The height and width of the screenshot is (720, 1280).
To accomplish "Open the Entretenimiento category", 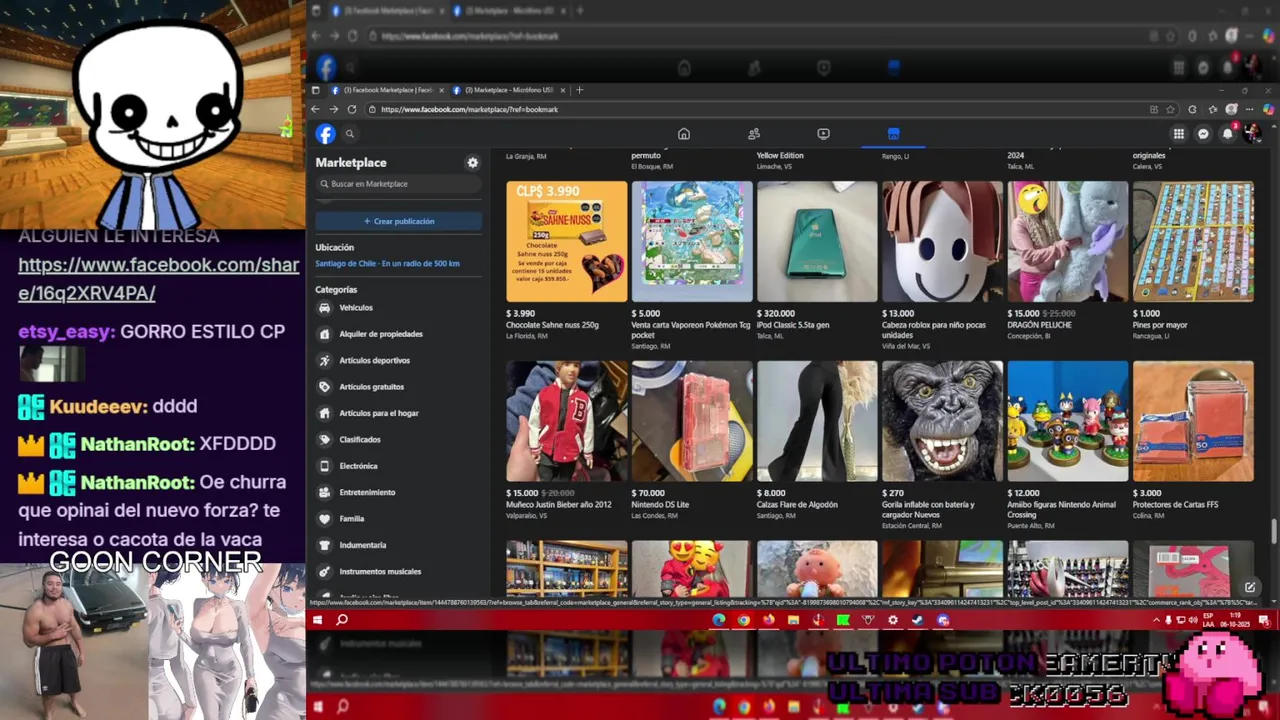I will coord(367,492).
